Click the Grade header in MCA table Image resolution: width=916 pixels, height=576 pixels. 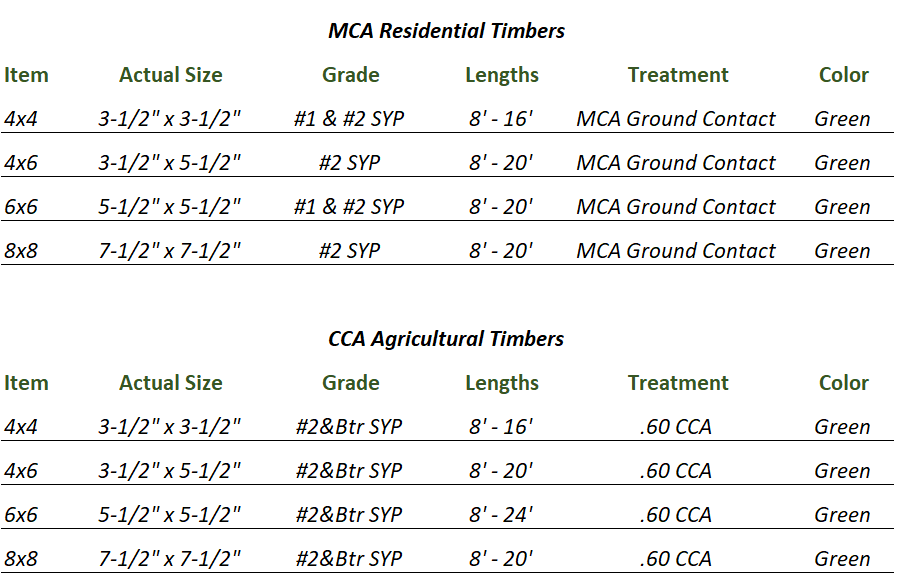351,75
